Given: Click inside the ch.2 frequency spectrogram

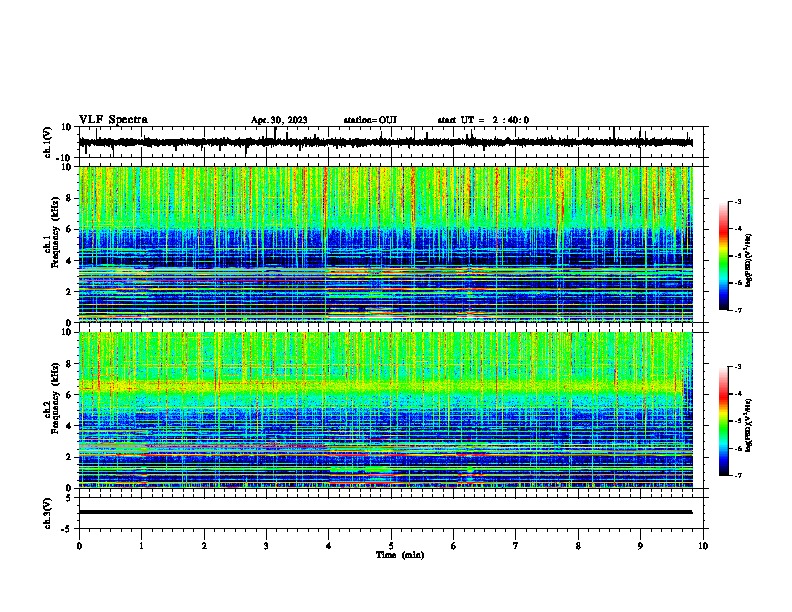Looking at the screenshot, I should click(385, 410).
